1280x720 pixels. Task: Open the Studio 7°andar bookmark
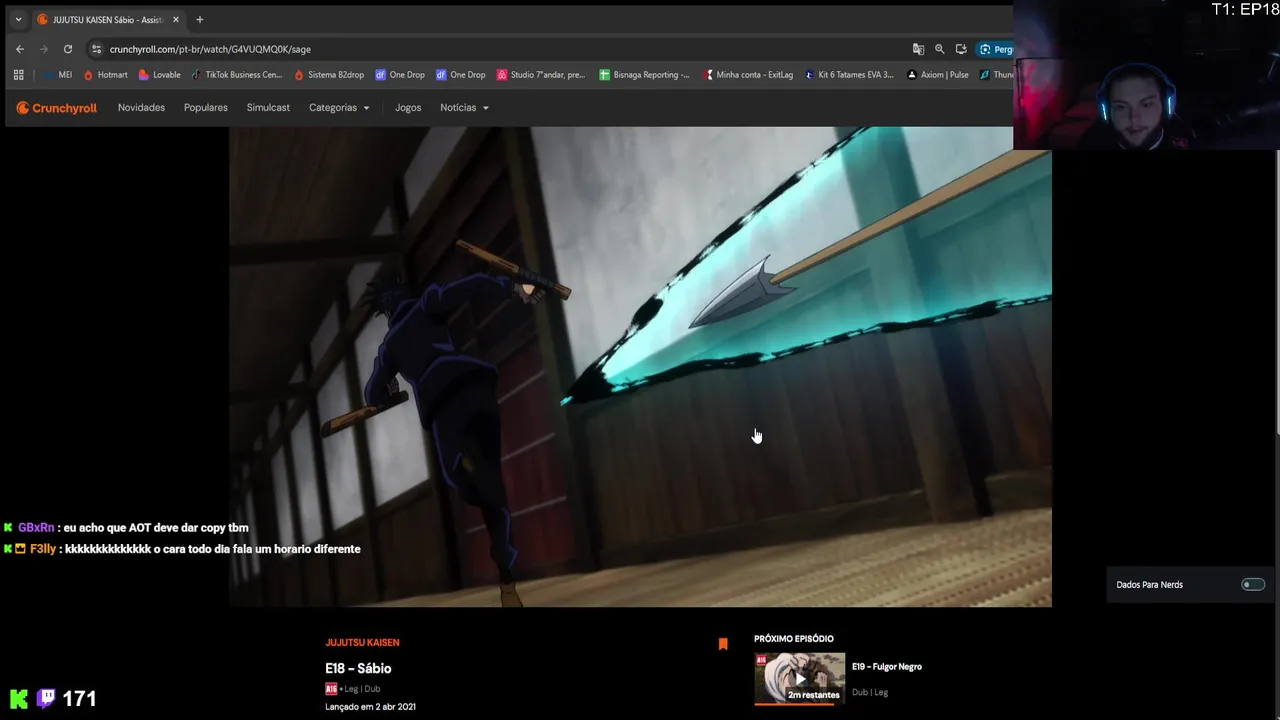pyautogui.click(x=541, y=75)
